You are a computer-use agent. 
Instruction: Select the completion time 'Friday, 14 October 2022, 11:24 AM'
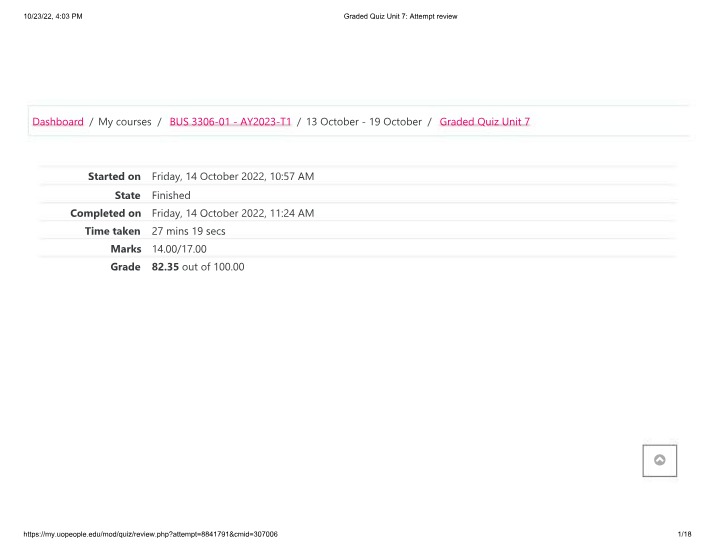click(233, 213)
